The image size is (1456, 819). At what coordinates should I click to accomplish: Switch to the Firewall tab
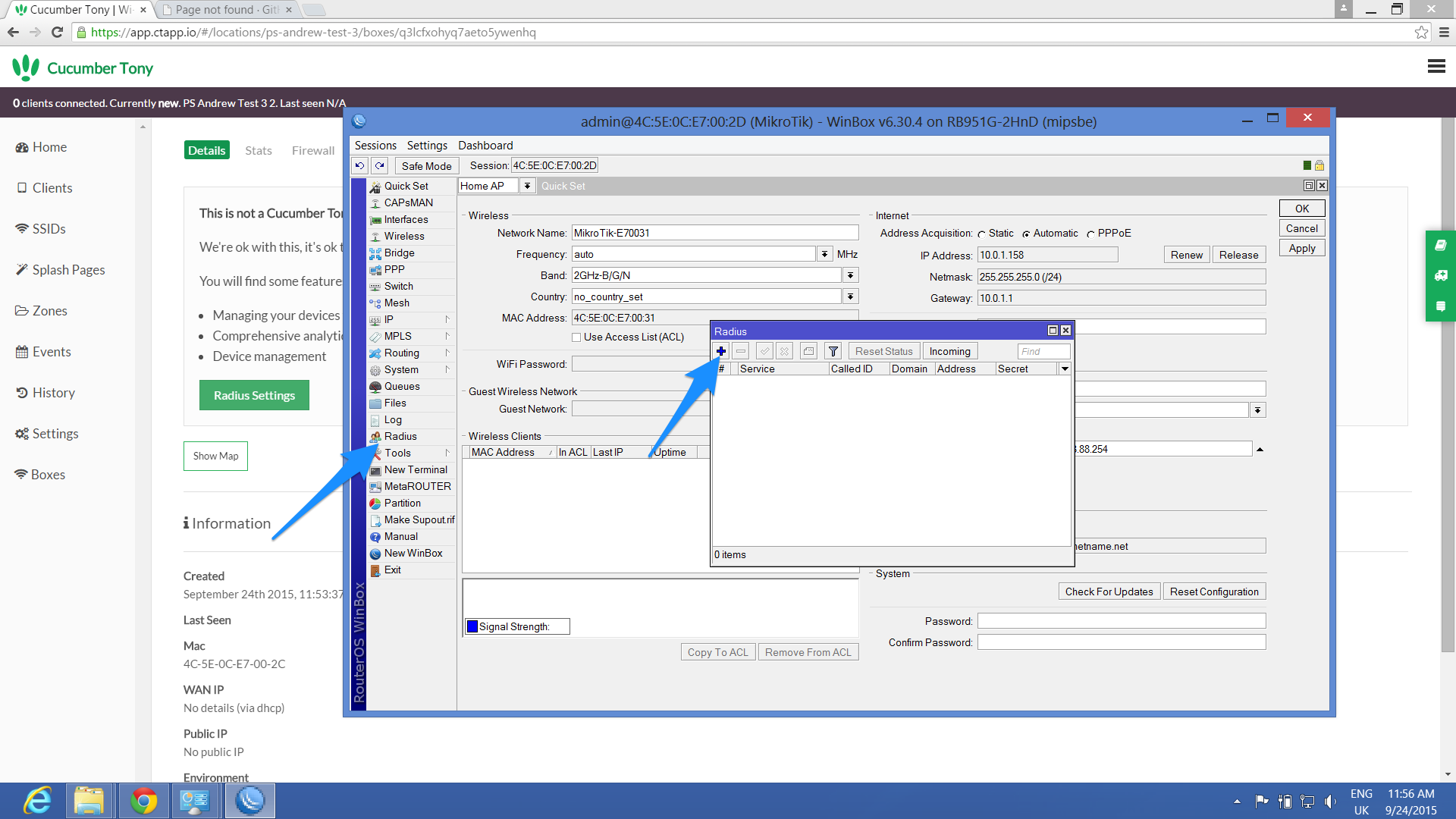pos(313,150)
